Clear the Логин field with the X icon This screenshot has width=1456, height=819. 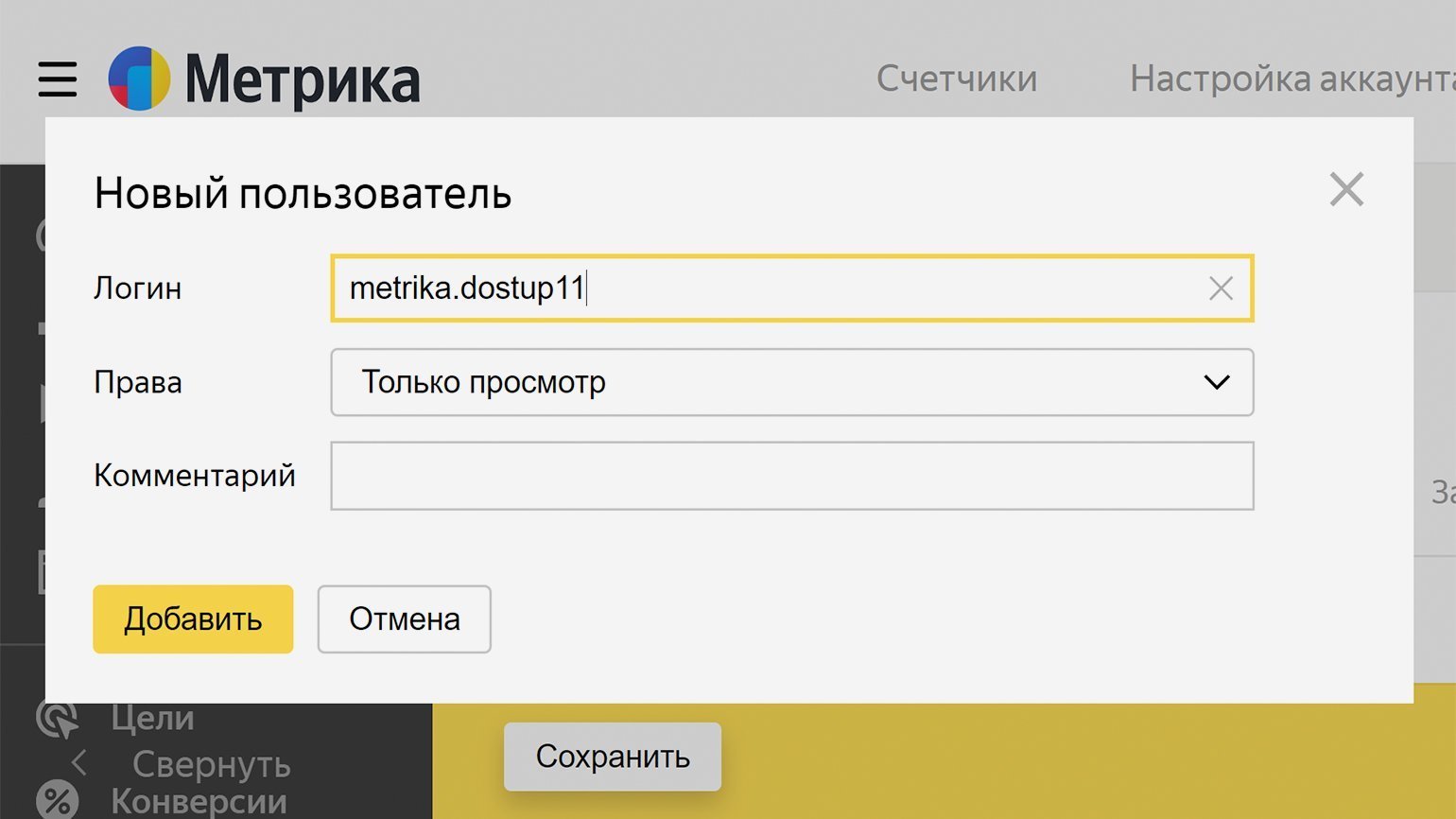[1221, 288]
